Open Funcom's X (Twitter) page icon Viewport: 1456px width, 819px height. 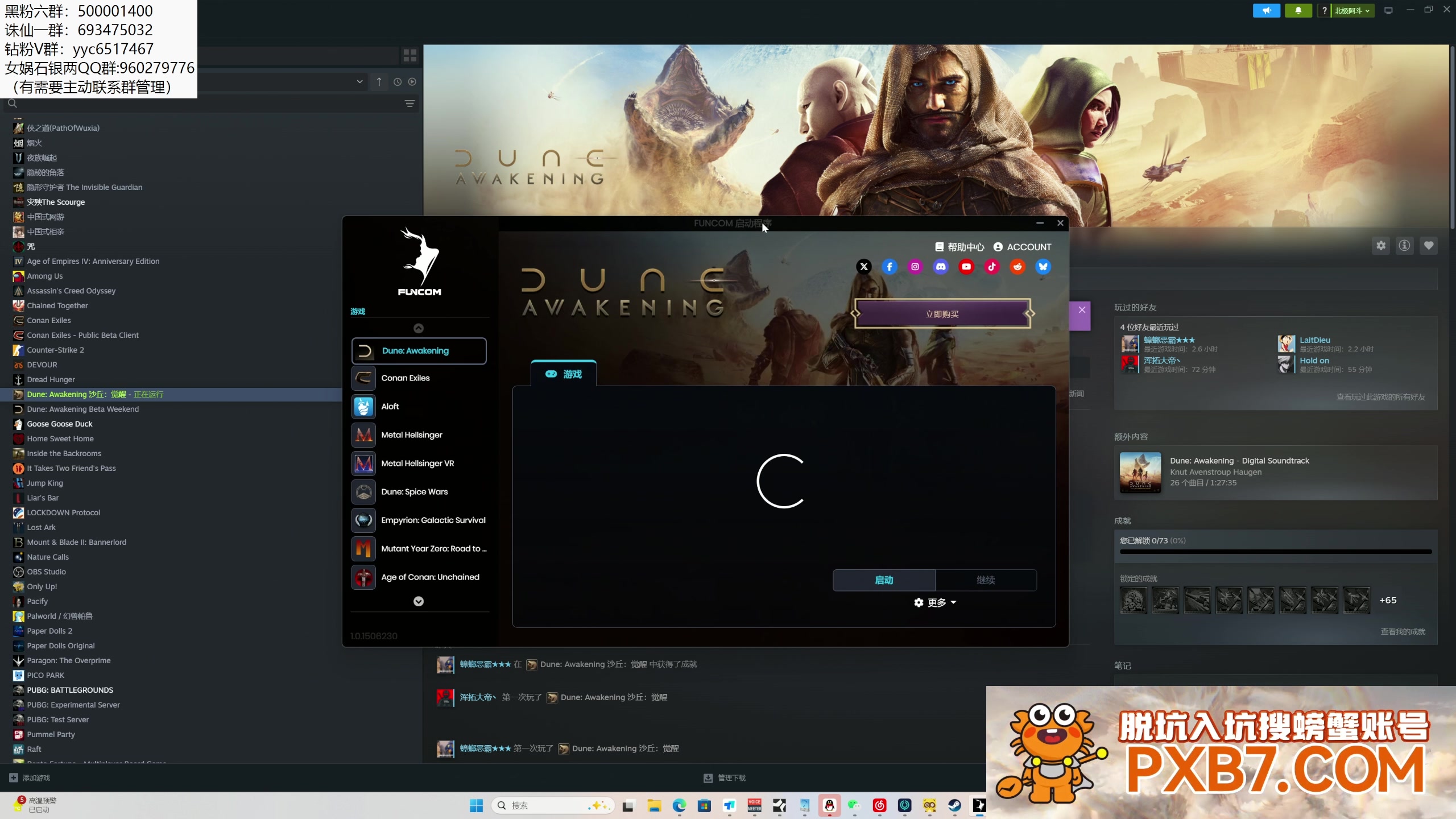pos(864,266)
